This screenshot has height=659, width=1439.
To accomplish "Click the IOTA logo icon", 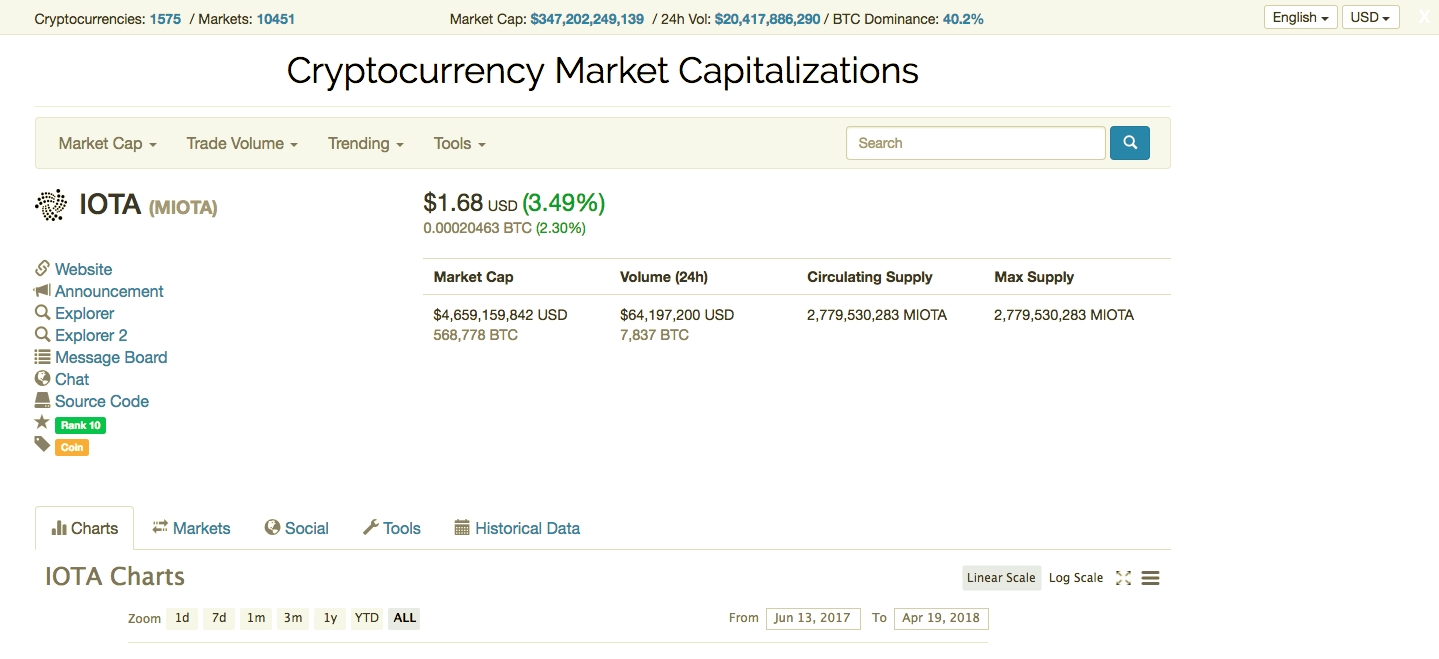I will pos(51,205).
